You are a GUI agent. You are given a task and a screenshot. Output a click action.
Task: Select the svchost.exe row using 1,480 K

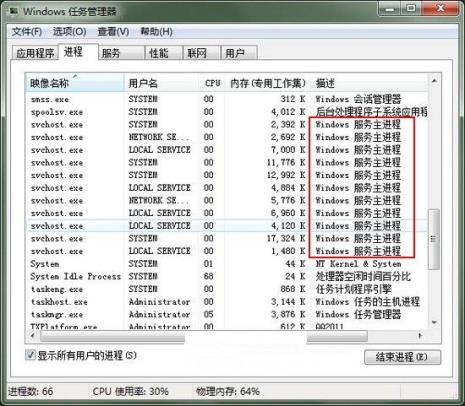coord(227,251)
